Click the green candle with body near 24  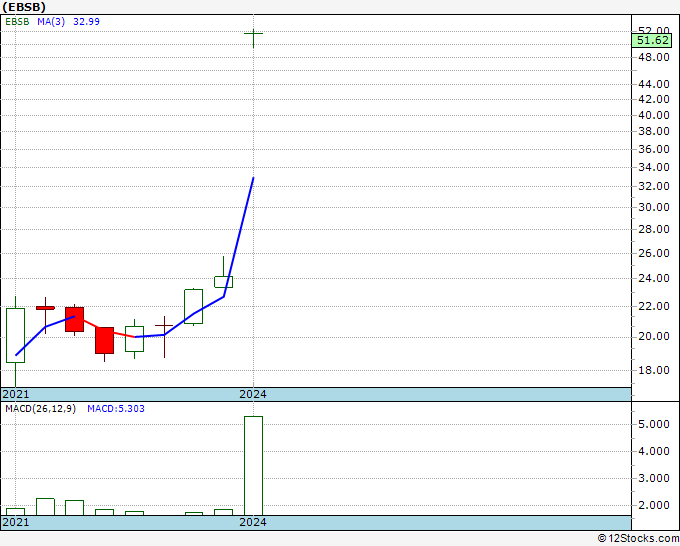pos(223,282)
